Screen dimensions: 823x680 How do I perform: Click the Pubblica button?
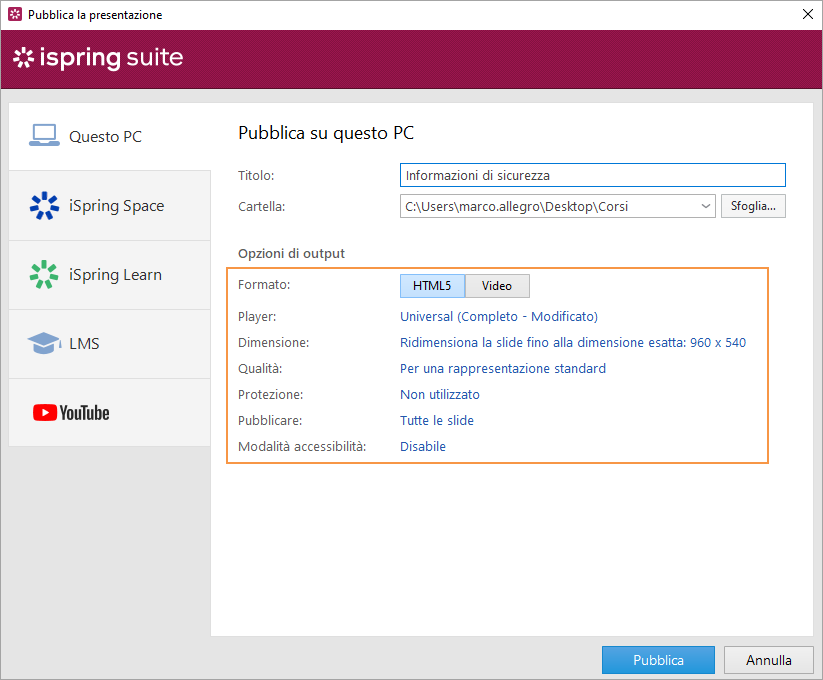point(658,660)
